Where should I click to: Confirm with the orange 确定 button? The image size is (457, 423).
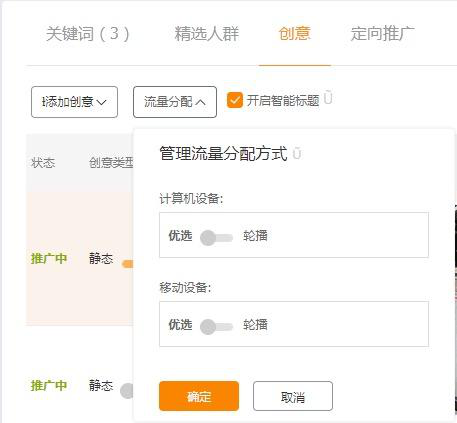pyautogui.click(x=199, y=396)
